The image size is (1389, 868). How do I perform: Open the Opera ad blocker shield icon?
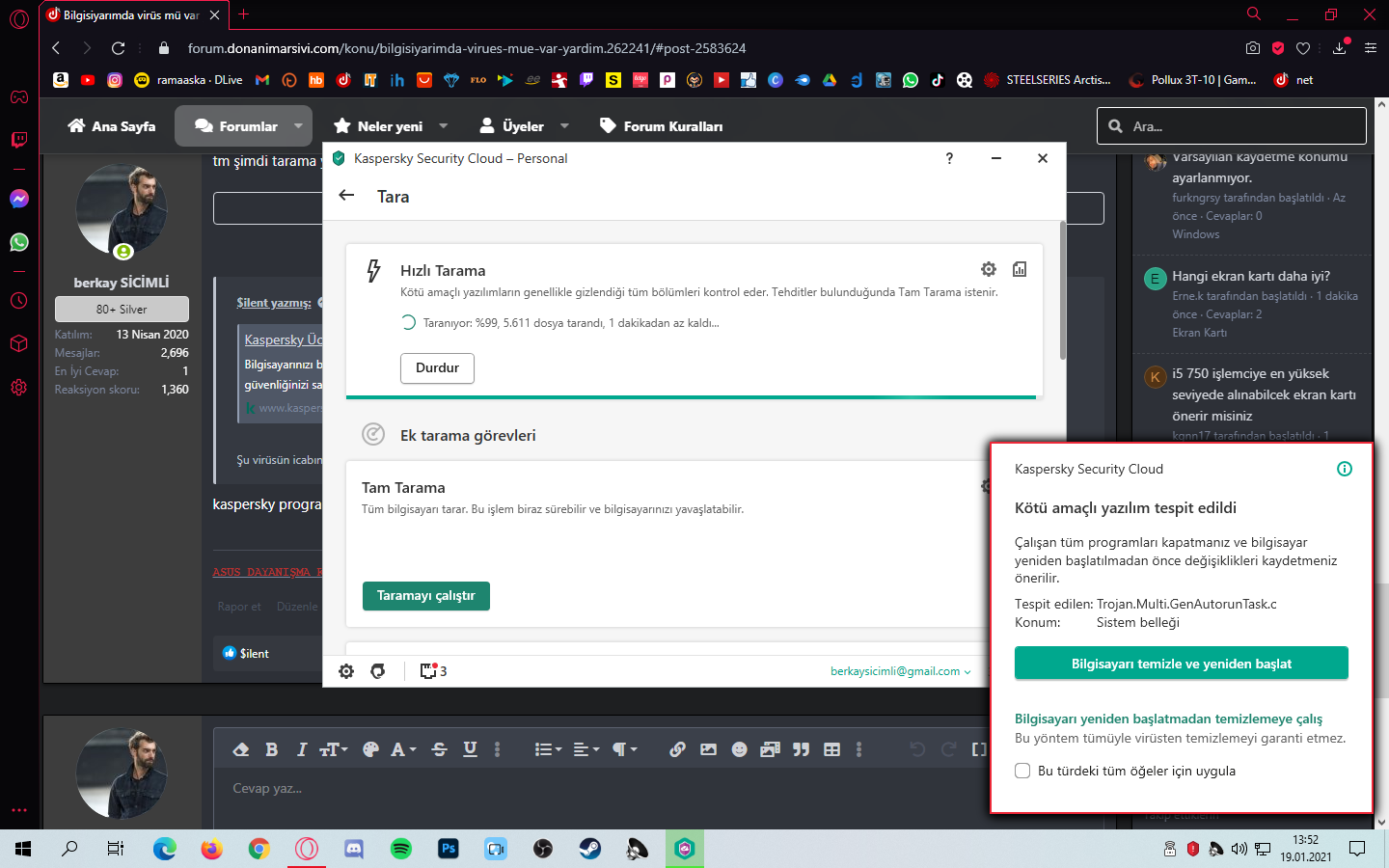(1278, 48)
